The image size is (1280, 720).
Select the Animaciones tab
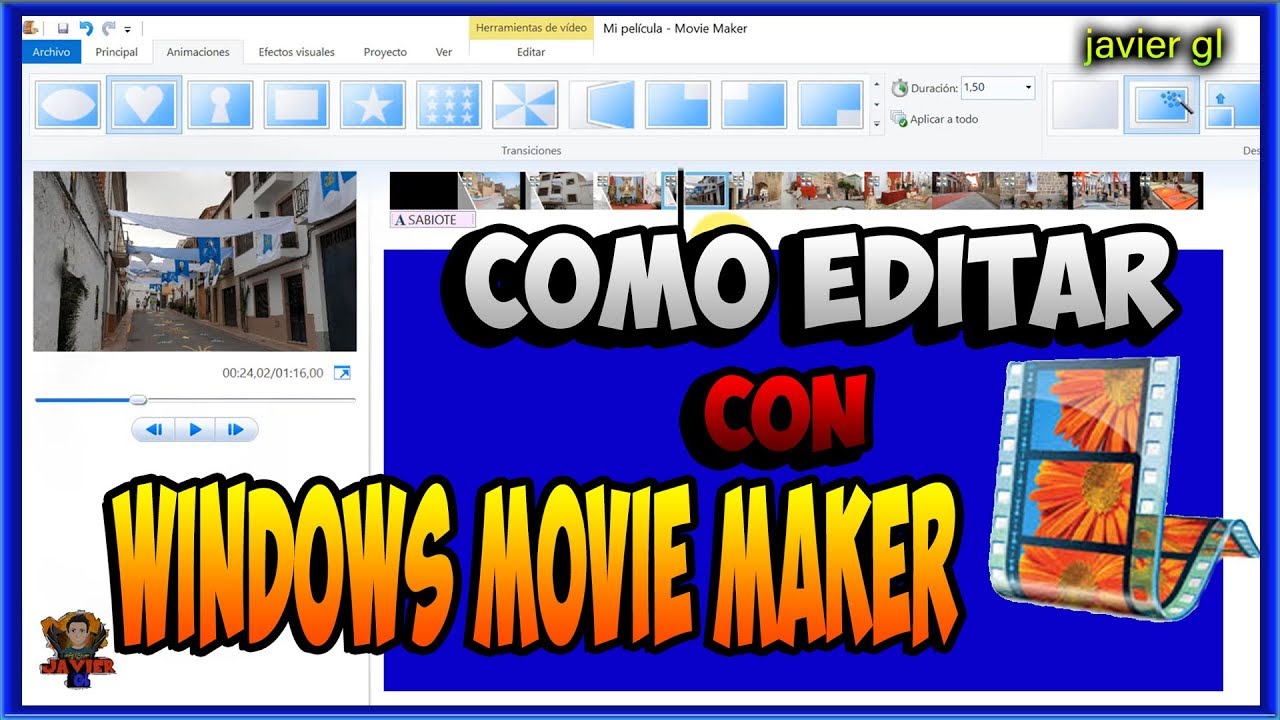(x=198, y=52)
